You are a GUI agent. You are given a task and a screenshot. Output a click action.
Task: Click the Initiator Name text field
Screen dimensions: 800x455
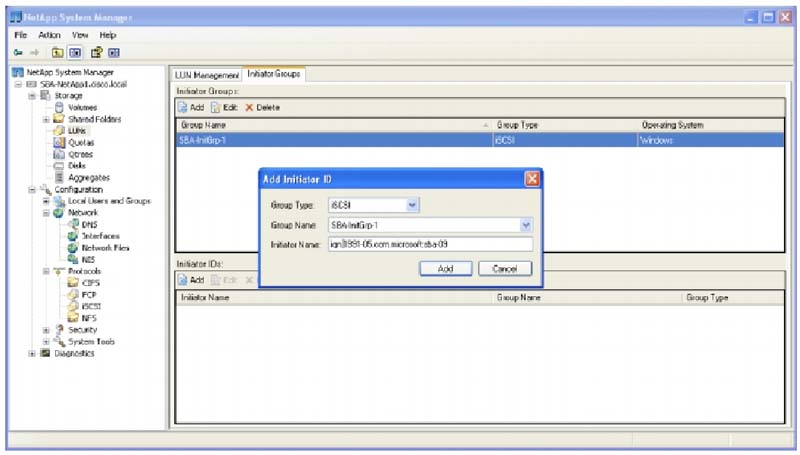coord(430,245)
